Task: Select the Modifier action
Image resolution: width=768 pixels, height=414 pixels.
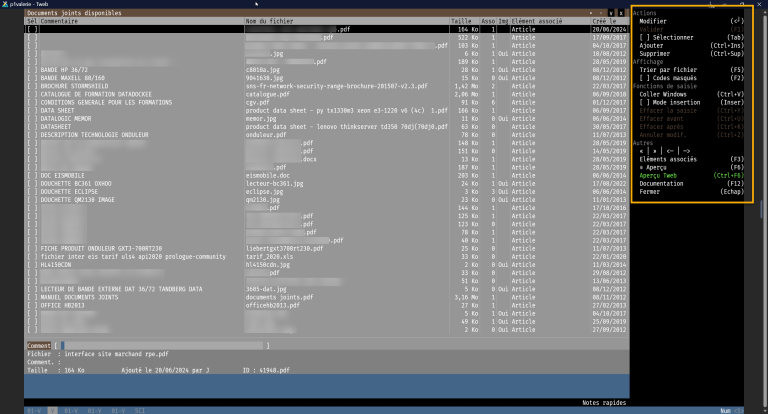Action: pos(652,21)
